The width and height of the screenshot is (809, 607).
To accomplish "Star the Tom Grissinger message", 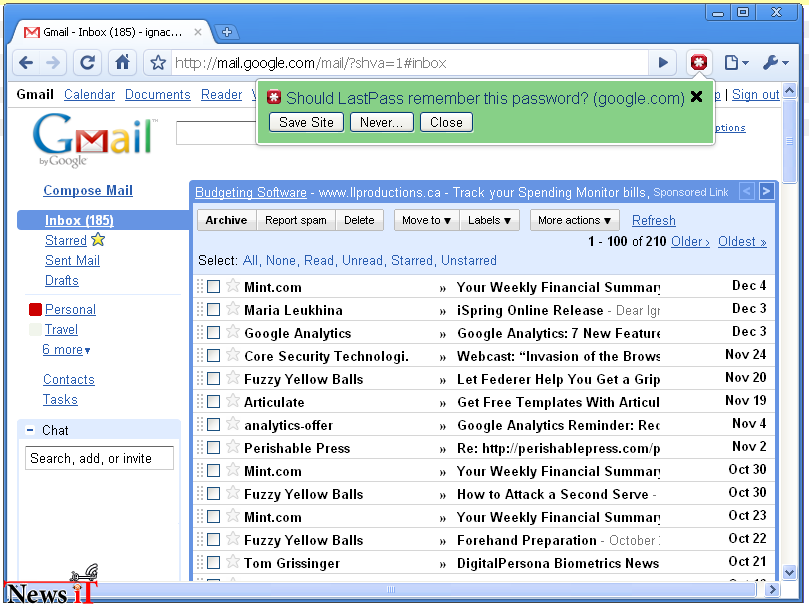I will [x=233, y=562].
